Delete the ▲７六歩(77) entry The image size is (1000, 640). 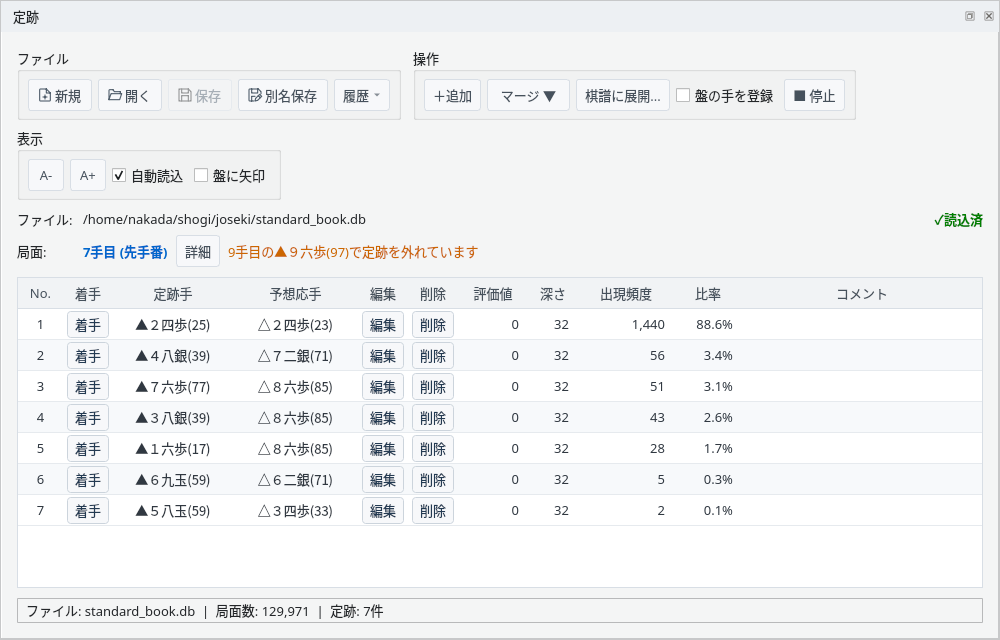tap(433, 387)
